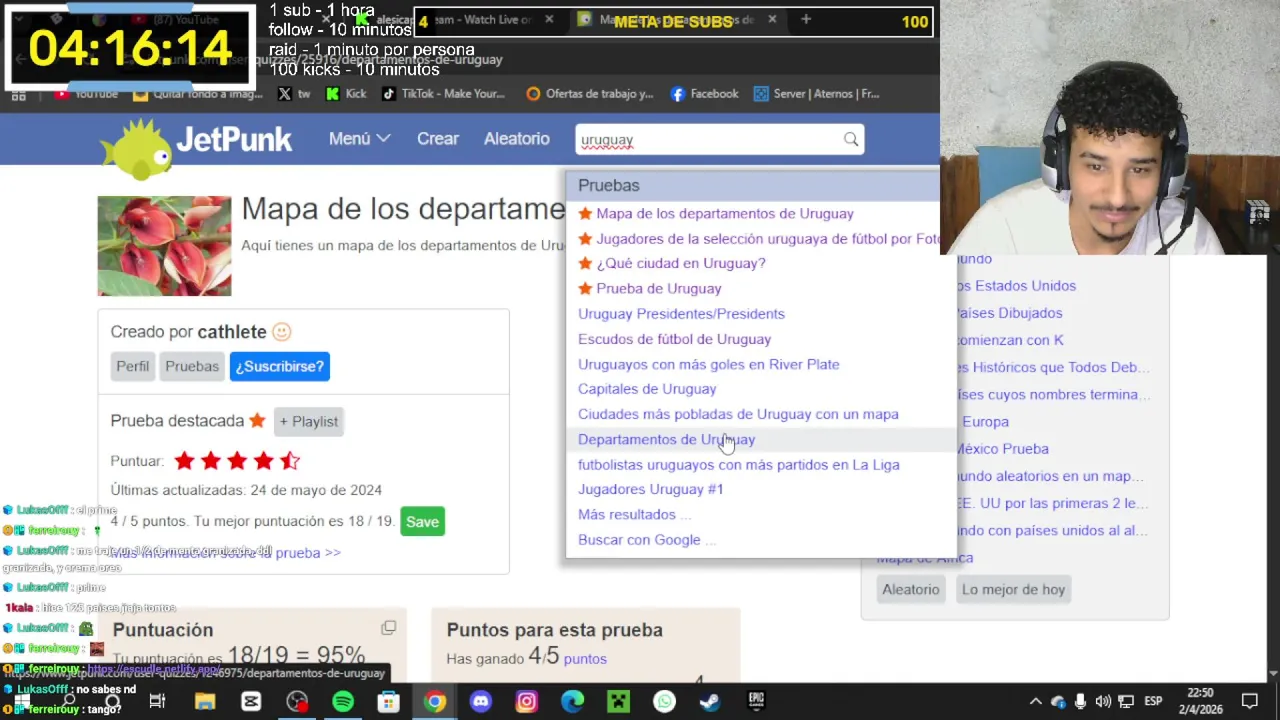Click 'México Prueba' sidebar link
The height and width of the screenshot is (720, 1280).
click(x=1002, y=448)
